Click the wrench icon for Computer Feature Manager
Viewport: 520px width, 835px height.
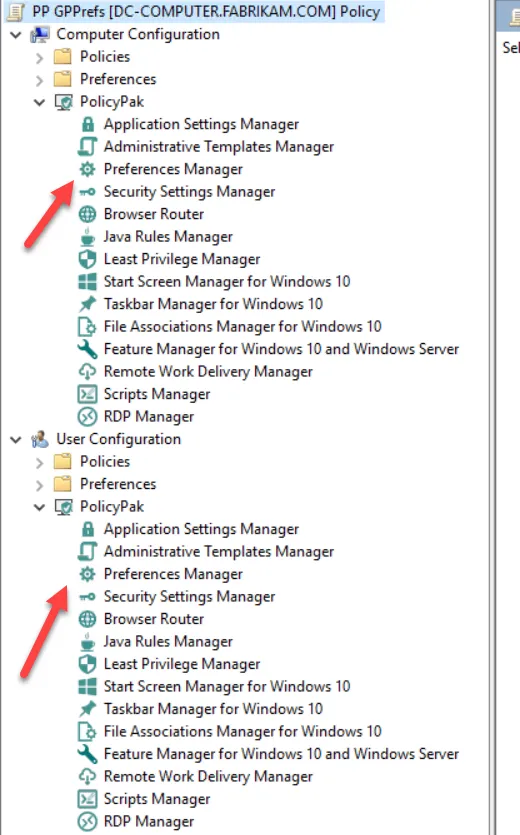pos(87,349)
